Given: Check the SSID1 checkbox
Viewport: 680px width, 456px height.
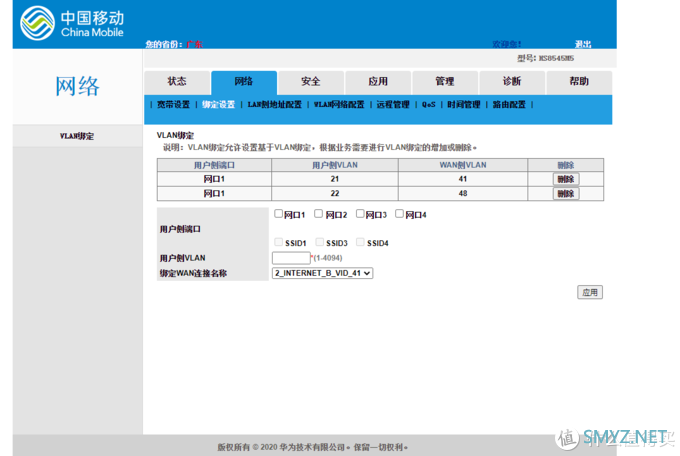Looking at the screenshot, I should (x=278, y=242).
